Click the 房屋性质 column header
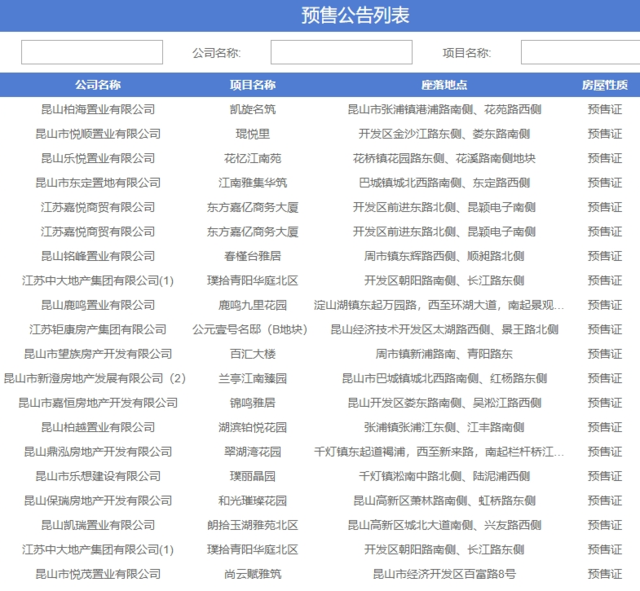 [x=604, y=85]
